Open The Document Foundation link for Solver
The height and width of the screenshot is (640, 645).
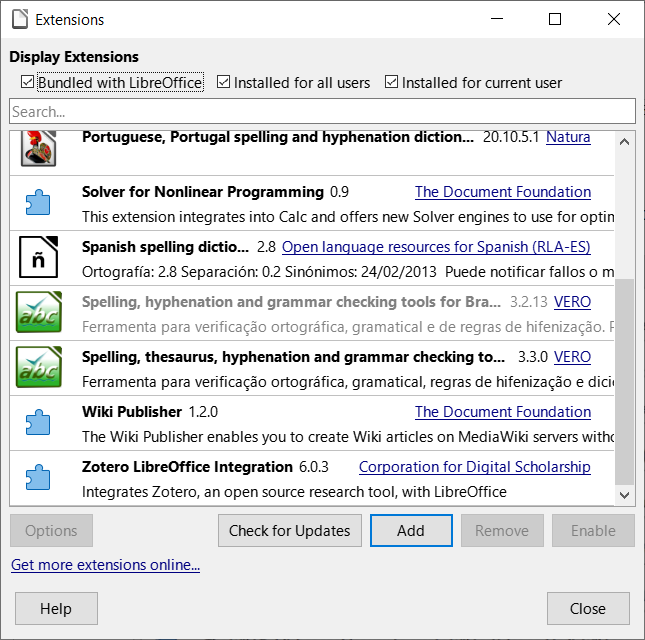(503, 192)
